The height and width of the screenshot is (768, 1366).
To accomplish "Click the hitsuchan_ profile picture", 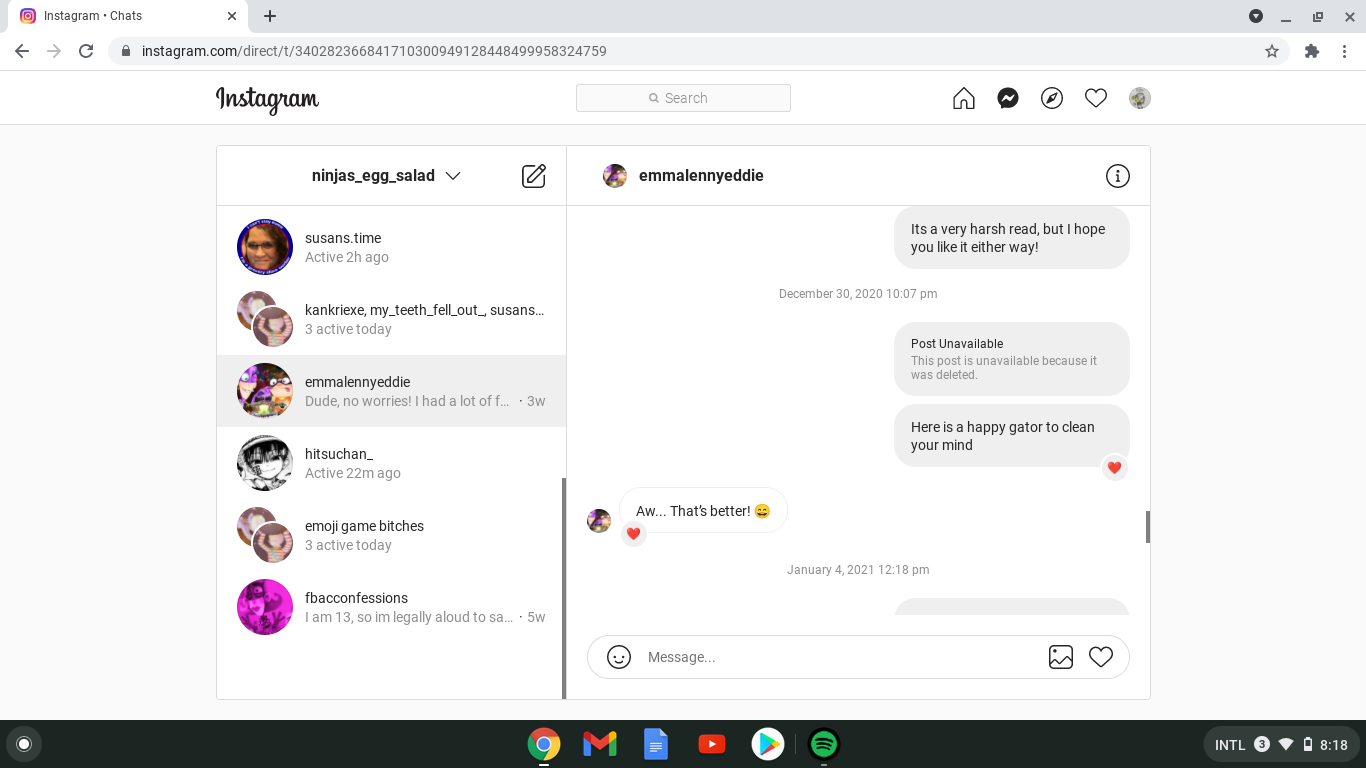I will [265, 463].
